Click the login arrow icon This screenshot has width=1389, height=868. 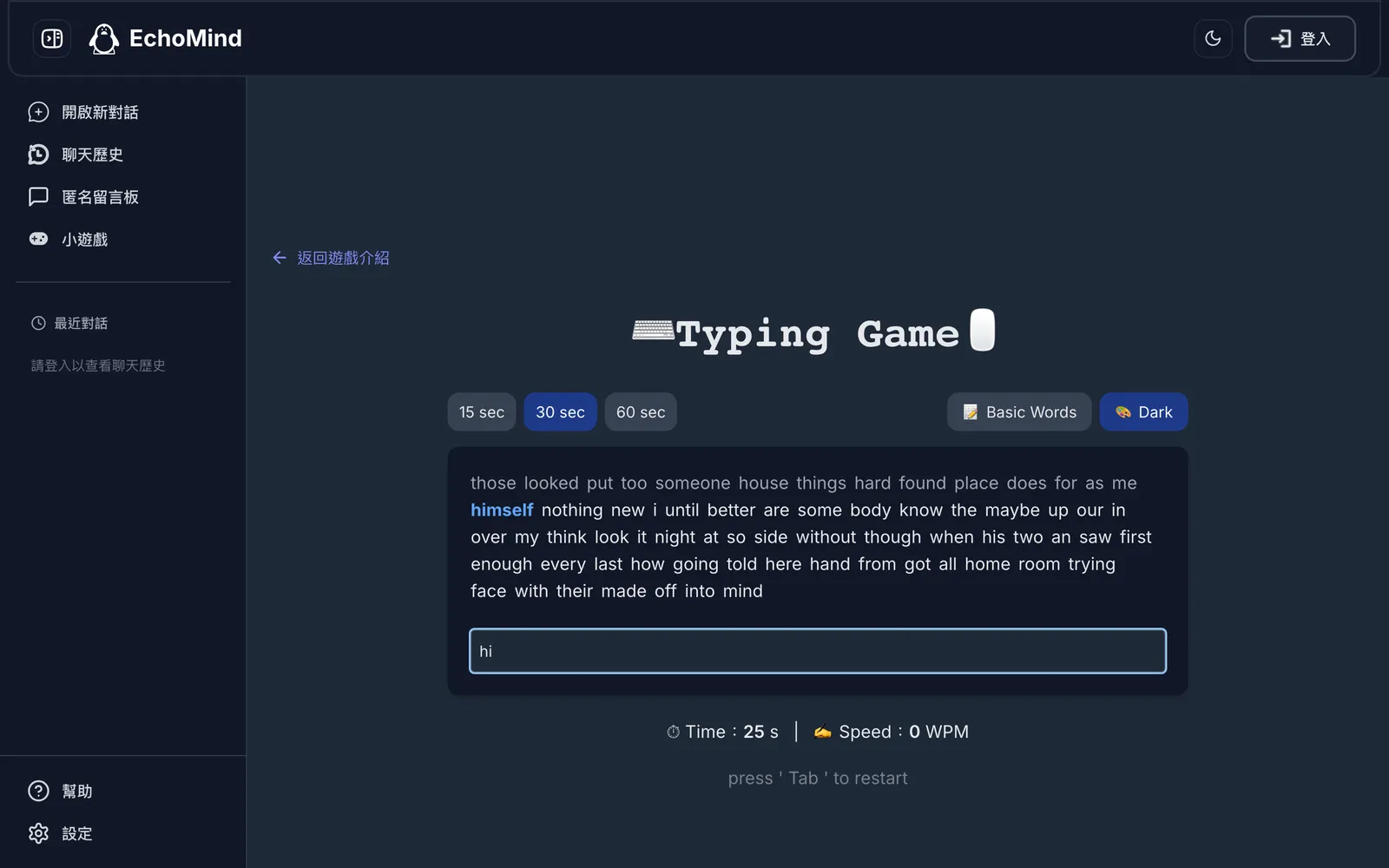coord(1280,38)
